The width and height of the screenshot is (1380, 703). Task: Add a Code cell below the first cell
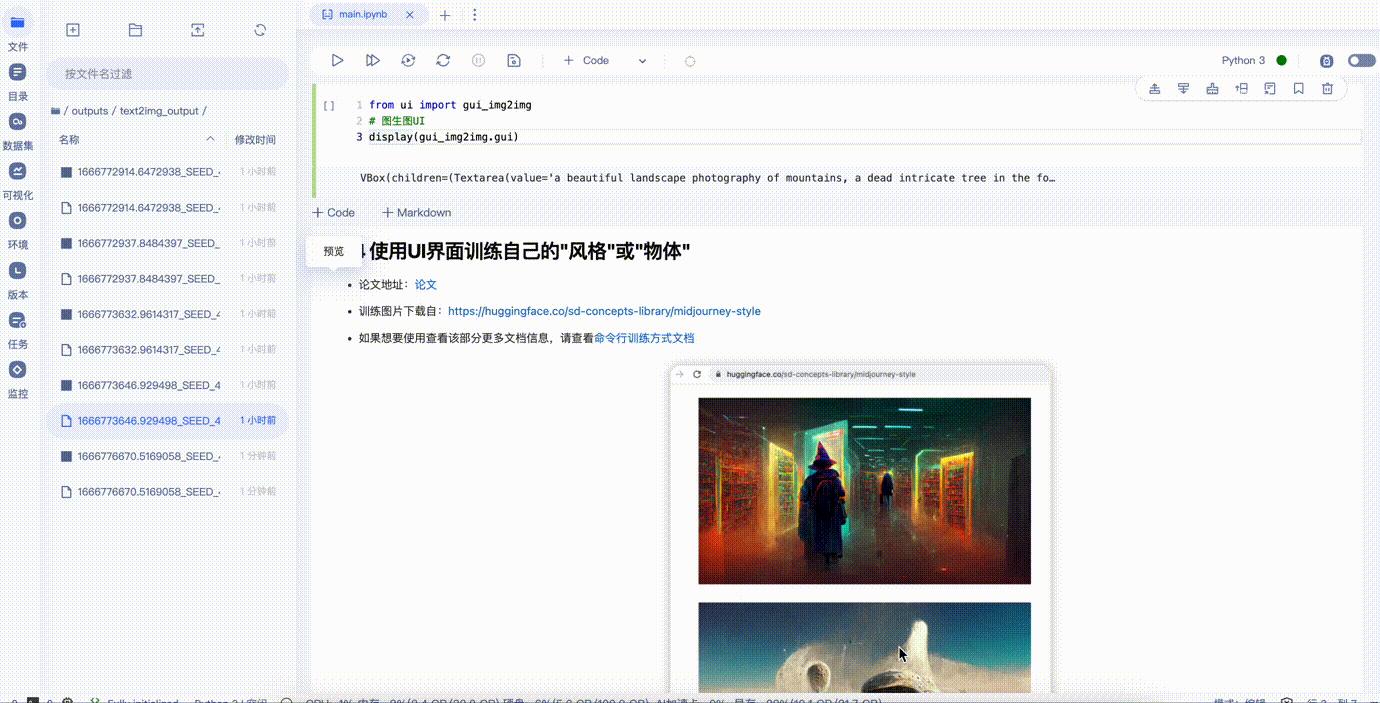click(334, 212)
